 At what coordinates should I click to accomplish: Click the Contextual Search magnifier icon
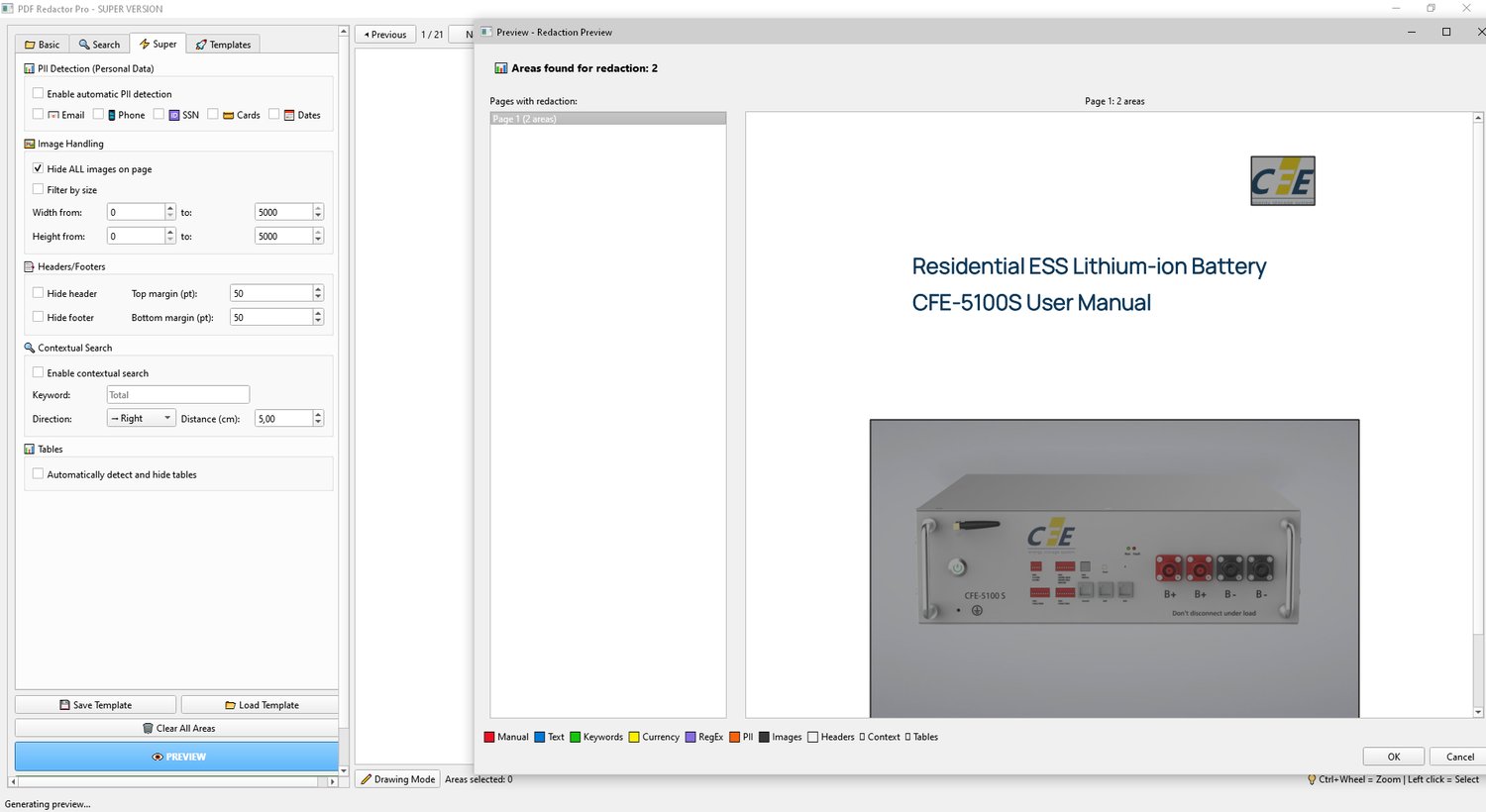[x=29, y=348]
